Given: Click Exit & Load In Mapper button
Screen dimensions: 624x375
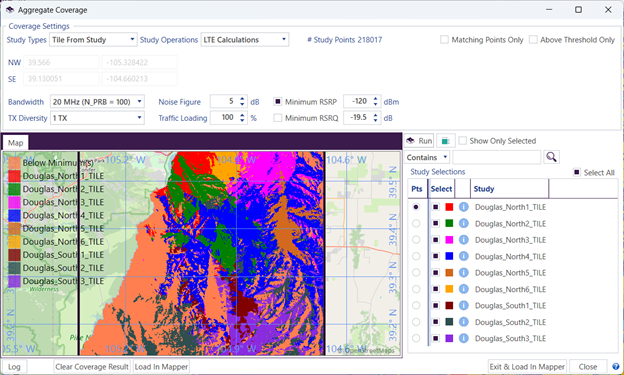Looking at the screenshot, I should coord(527,367).
